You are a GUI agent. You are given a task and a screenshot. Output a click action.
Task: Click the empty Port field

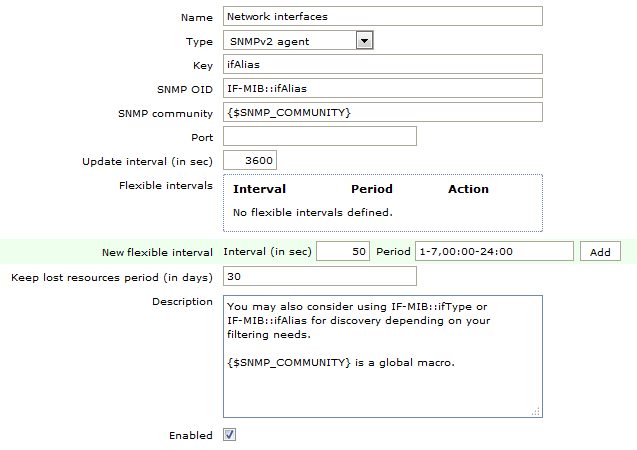tap(320, 136)
